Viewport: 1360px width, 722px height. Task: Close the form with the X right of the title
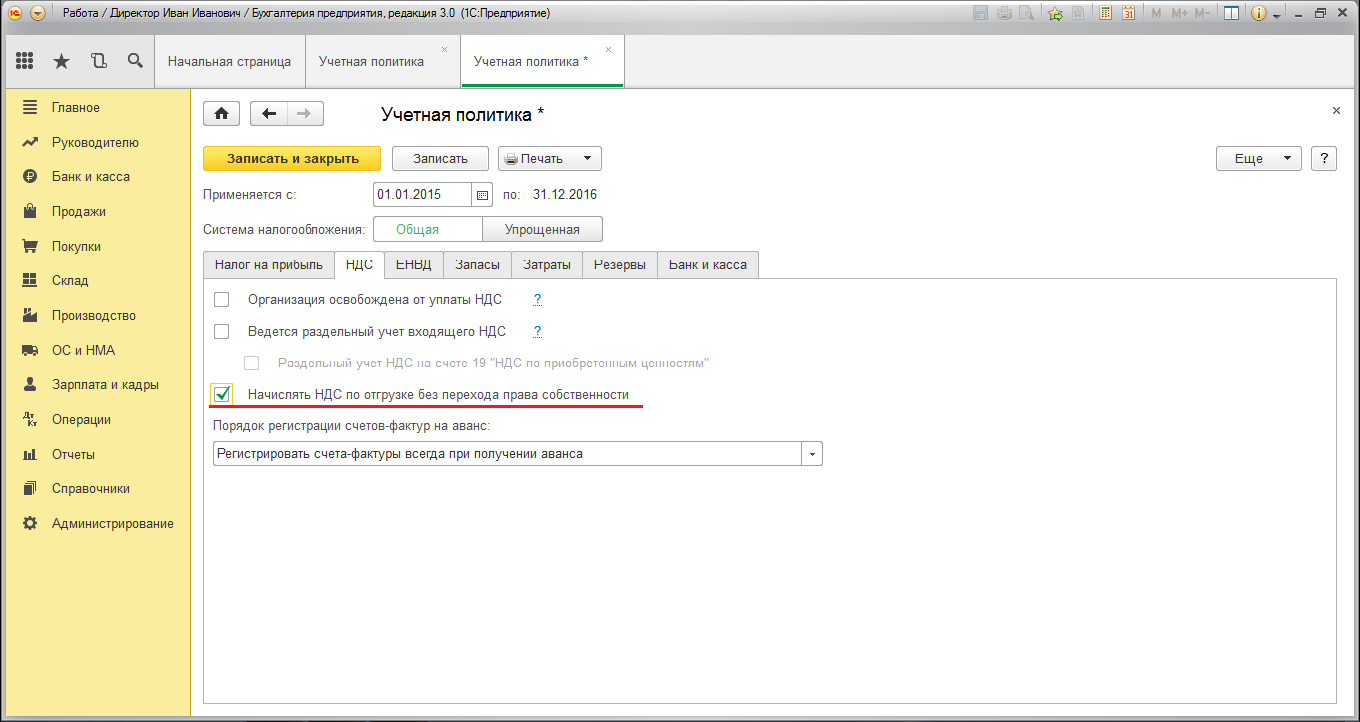[1336, 111]
